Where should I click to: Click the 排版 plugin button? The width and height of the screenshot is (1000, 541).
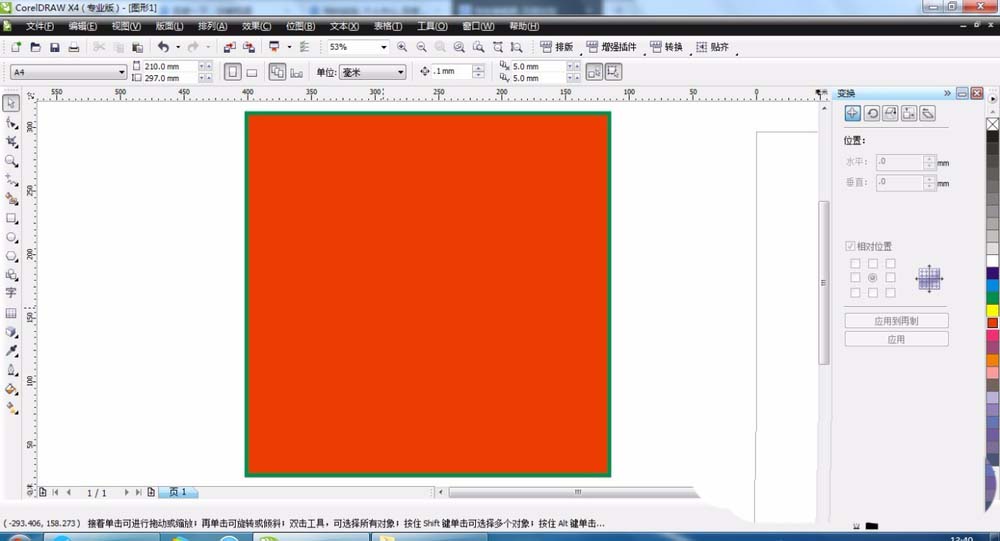click(557, 47)
